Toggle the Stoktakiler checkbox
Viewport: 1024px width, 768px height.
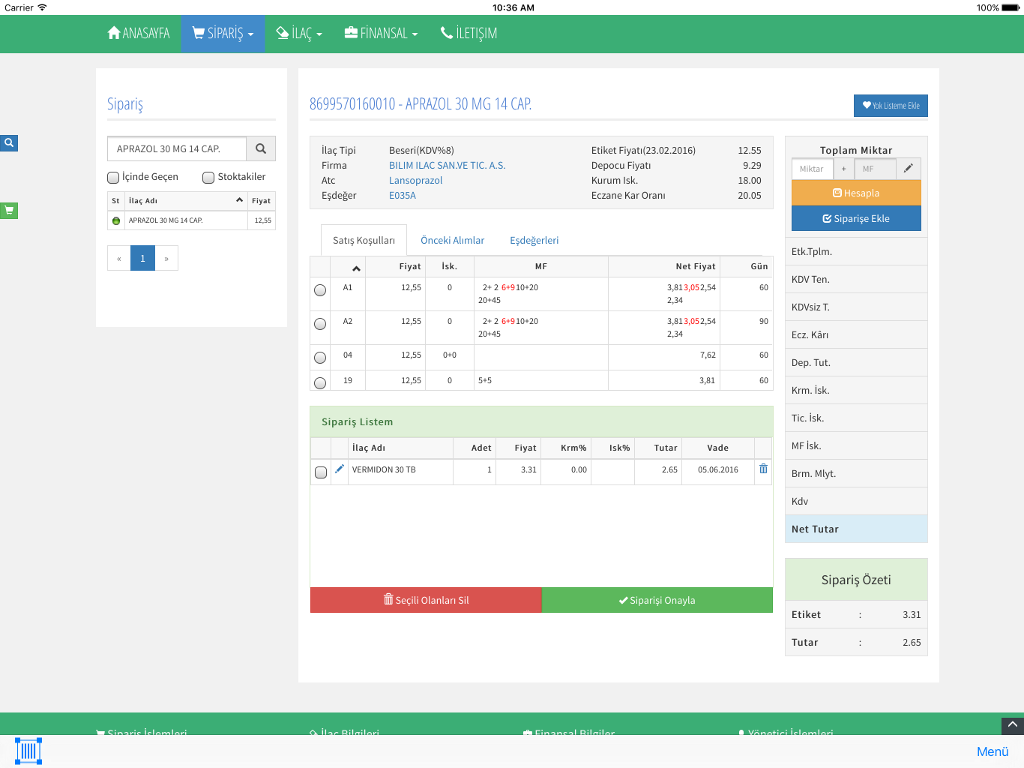click(x=208, y=178)
